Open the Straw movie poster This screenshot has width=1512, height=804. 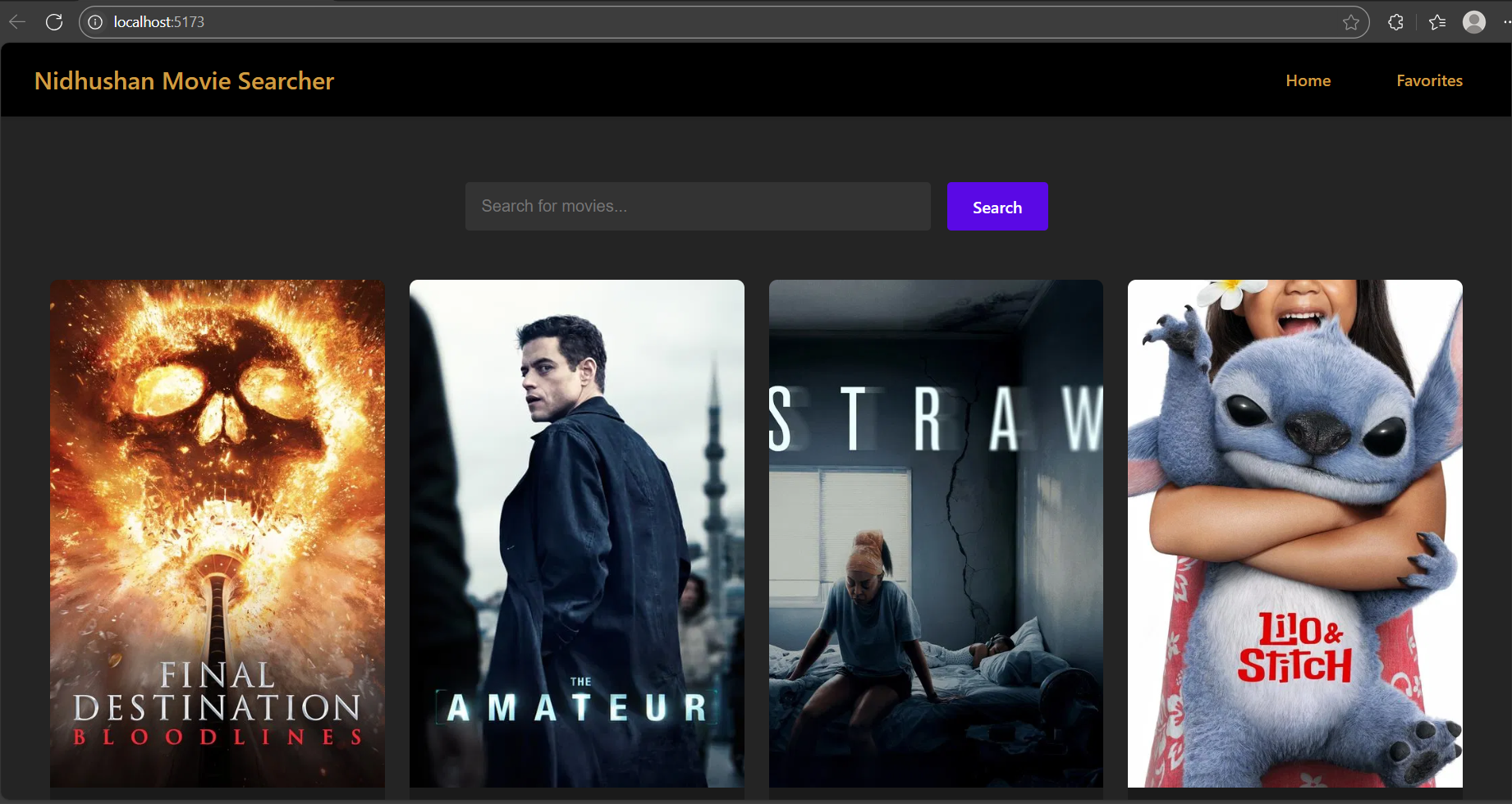(x=936, y=533)
